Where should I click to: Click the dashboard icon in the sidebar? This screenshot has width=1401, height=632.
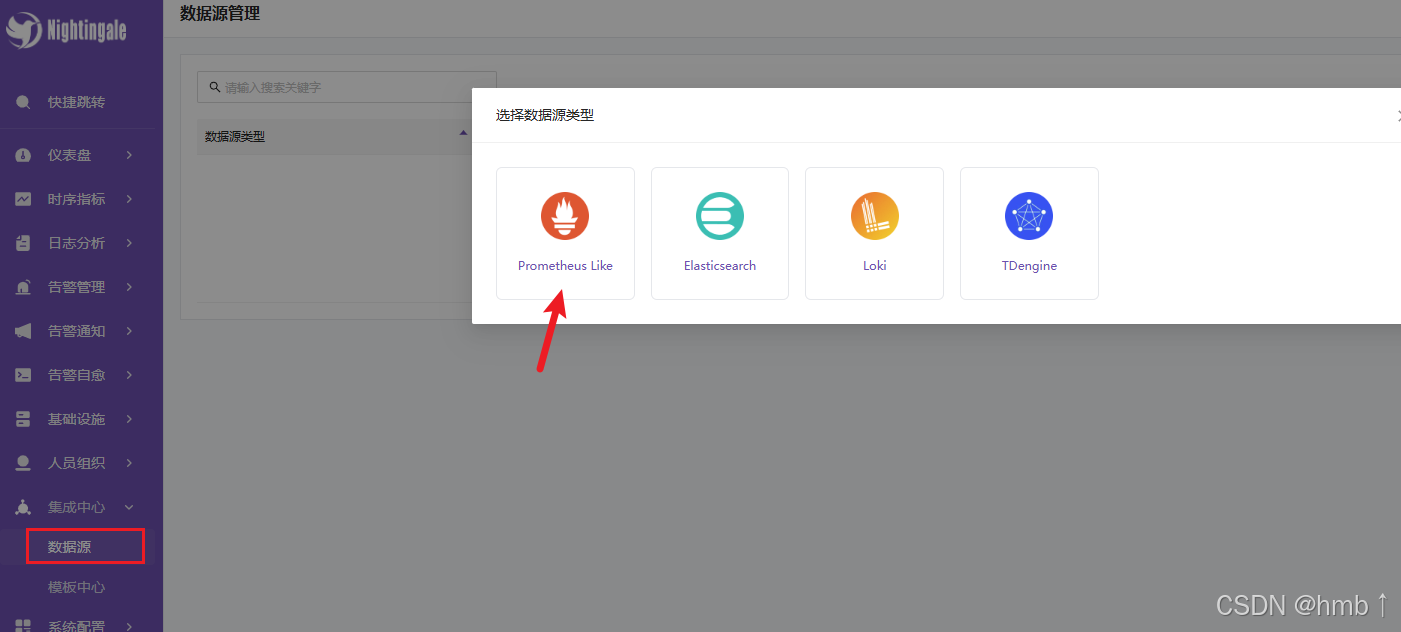(23, 155)
